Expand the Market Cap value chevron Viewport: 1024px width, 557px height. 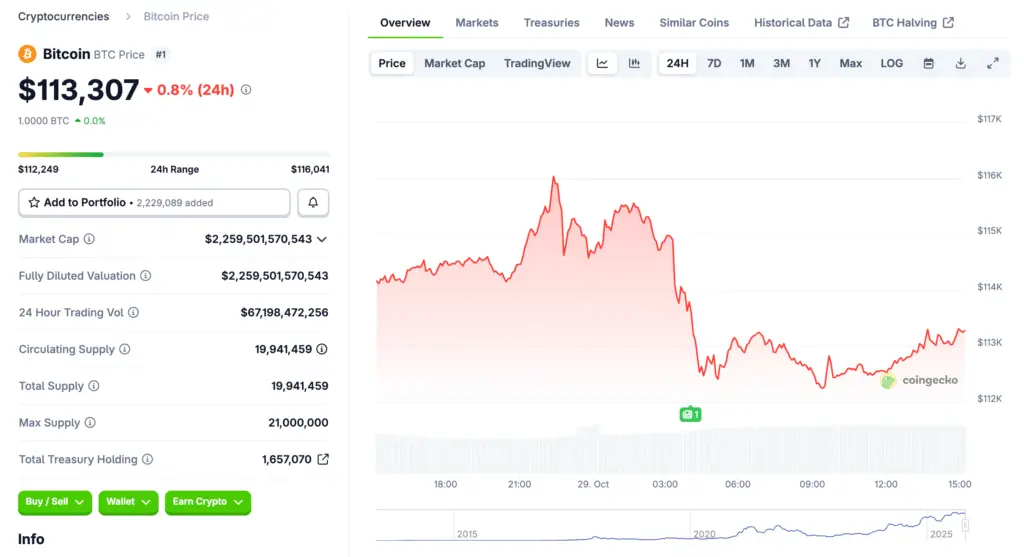click(322, 240)
